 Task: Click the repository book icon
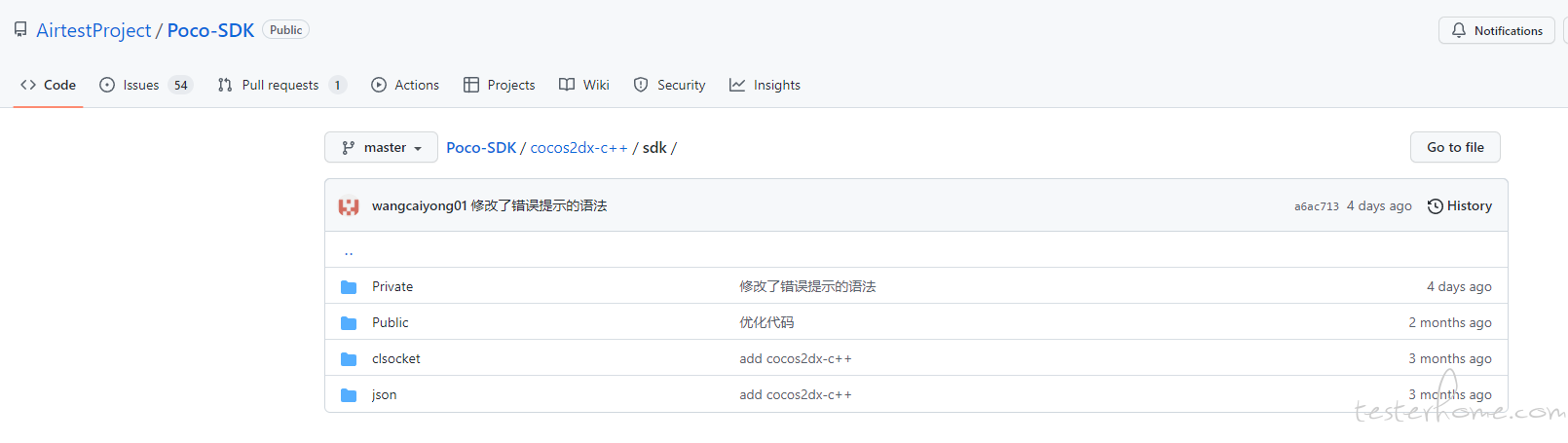[x=20, y=30]
